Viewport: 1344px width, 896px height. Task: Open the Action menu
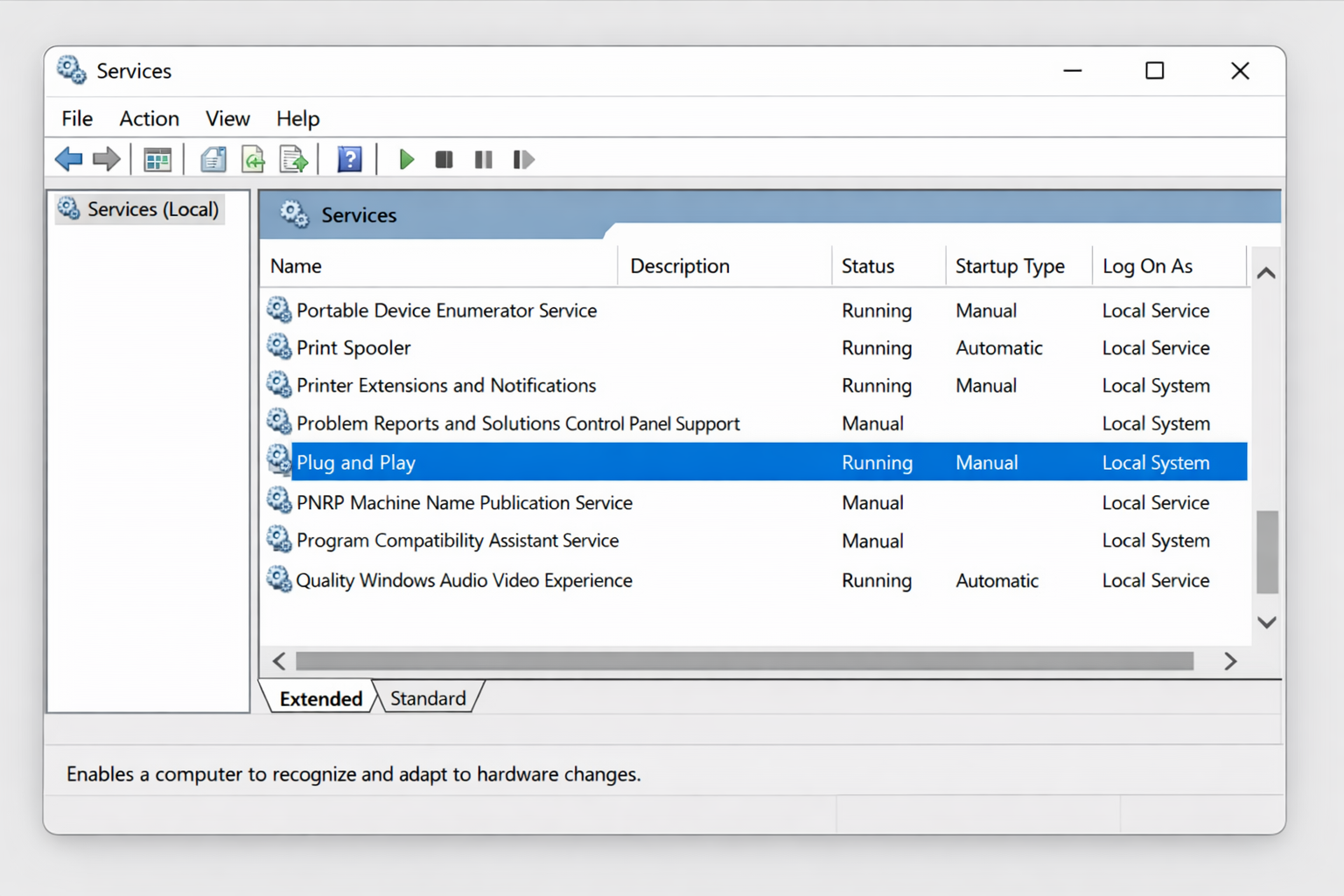[149, 118]
